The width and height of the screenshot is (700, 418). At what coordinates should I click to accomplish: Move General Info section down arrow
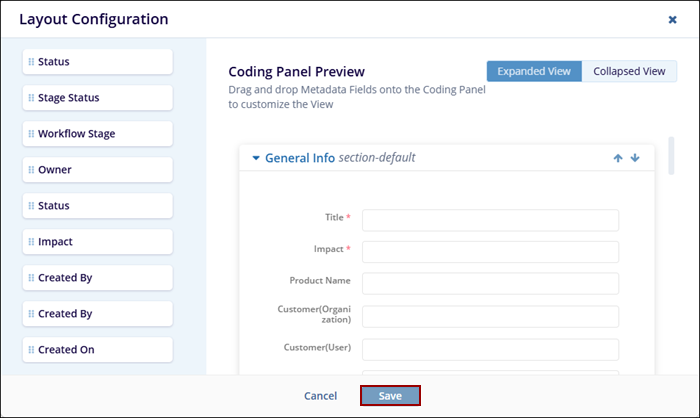pos(635,158)
